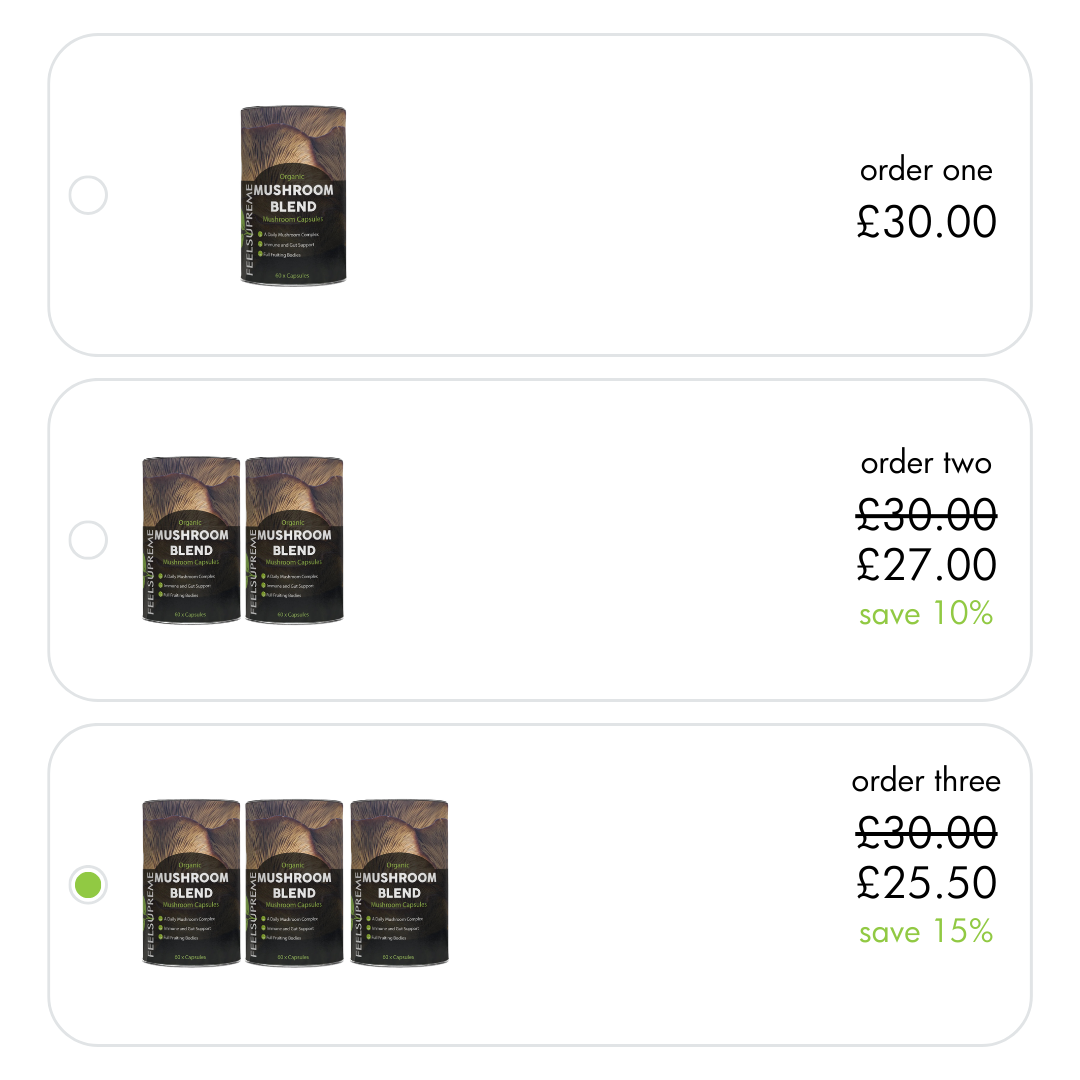Screen dimensions: 1080x1080
Task: Deselect the green "order three" radio button
Action: (x=87, y=883)
